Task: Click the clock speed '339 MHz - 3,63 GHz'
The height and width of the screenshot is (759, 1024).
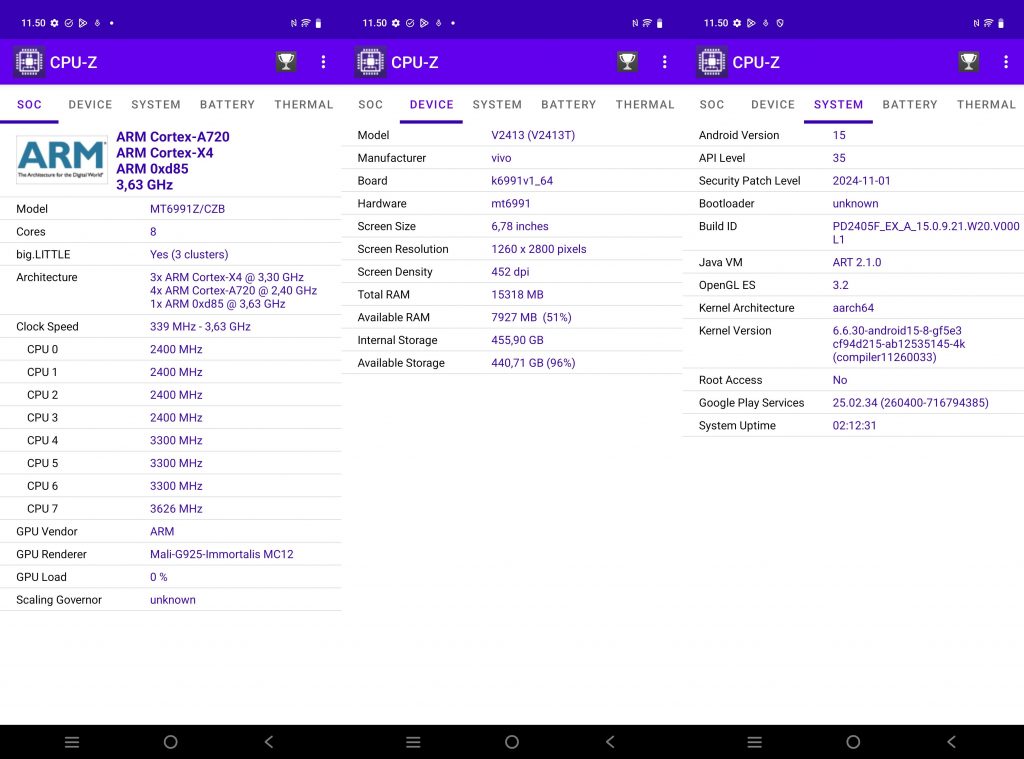Action: pyautogui.click(x=200, y=327)
